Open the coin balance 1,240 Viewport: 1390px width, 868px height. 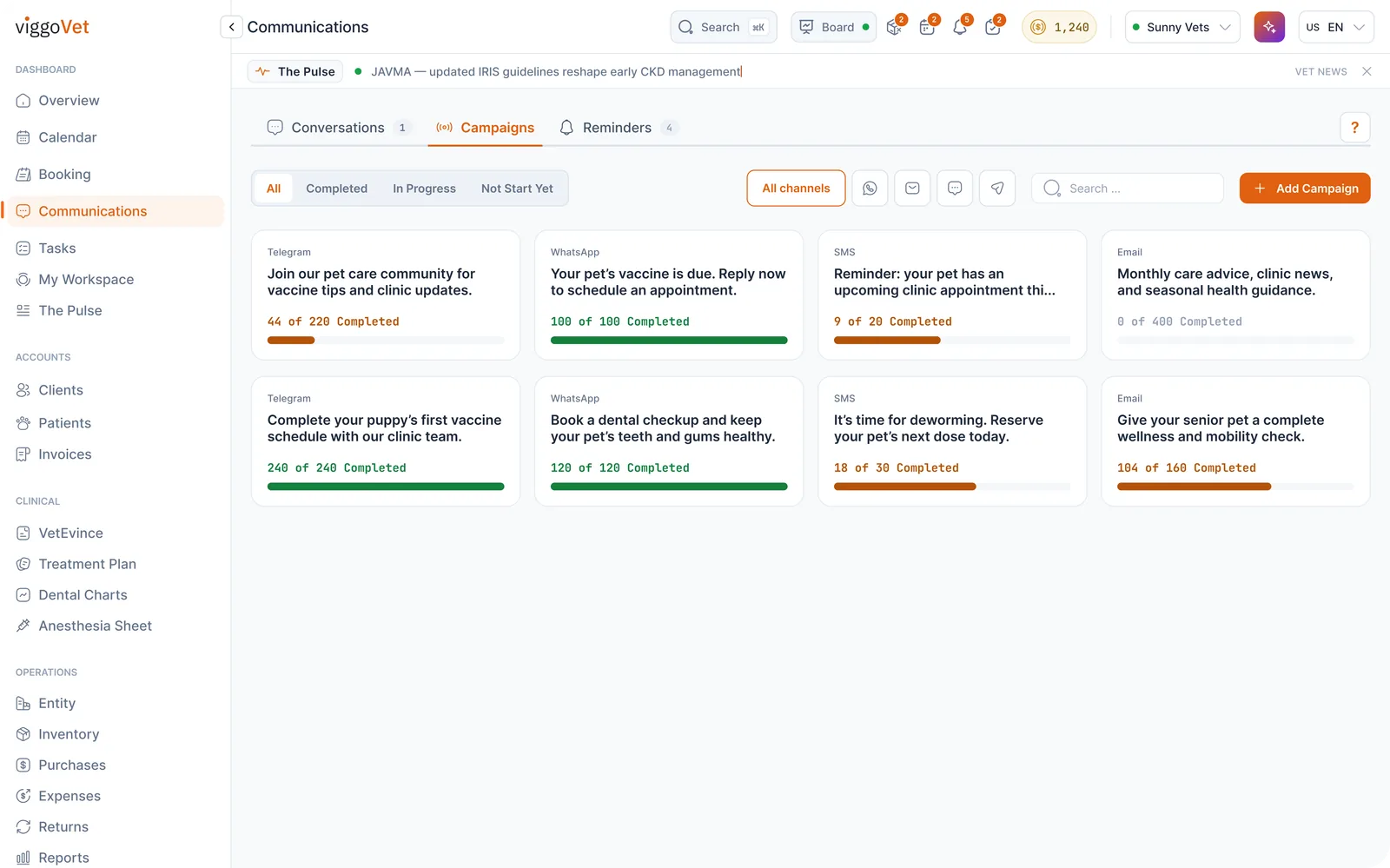[1059, 27]
